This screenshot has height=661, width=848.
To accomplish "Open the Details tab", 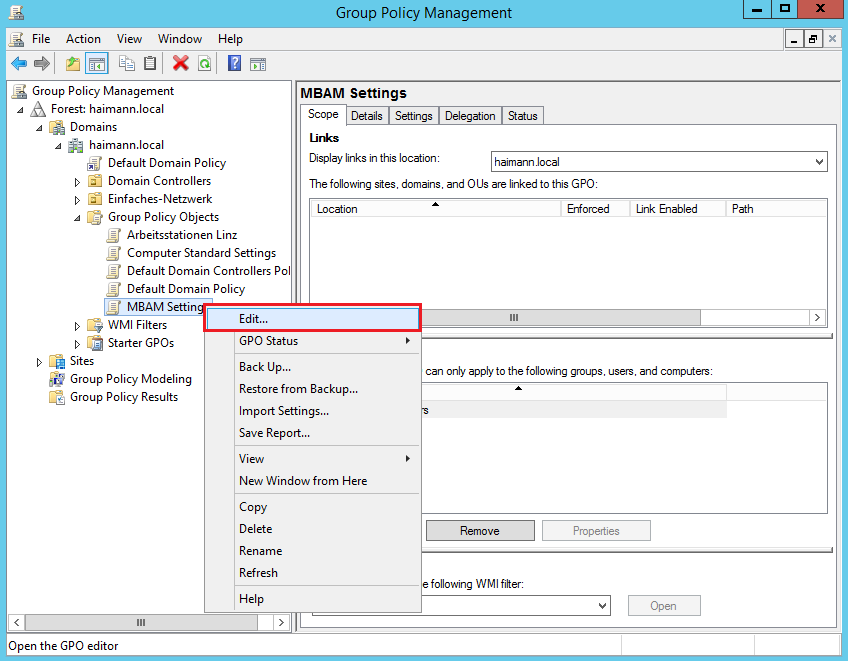I will coord(367,116).
